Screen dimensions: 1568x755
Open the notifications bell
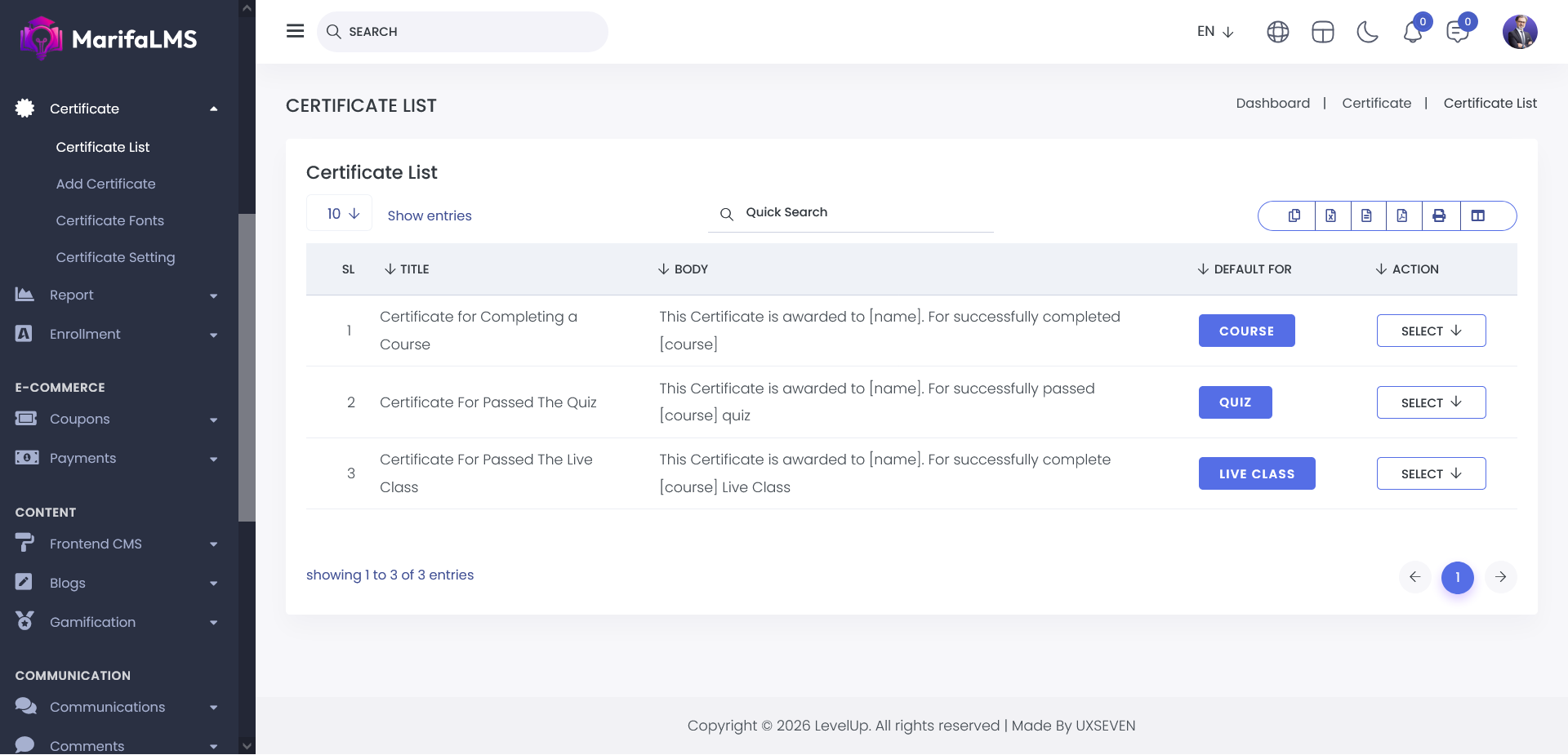click(1413, 32)
